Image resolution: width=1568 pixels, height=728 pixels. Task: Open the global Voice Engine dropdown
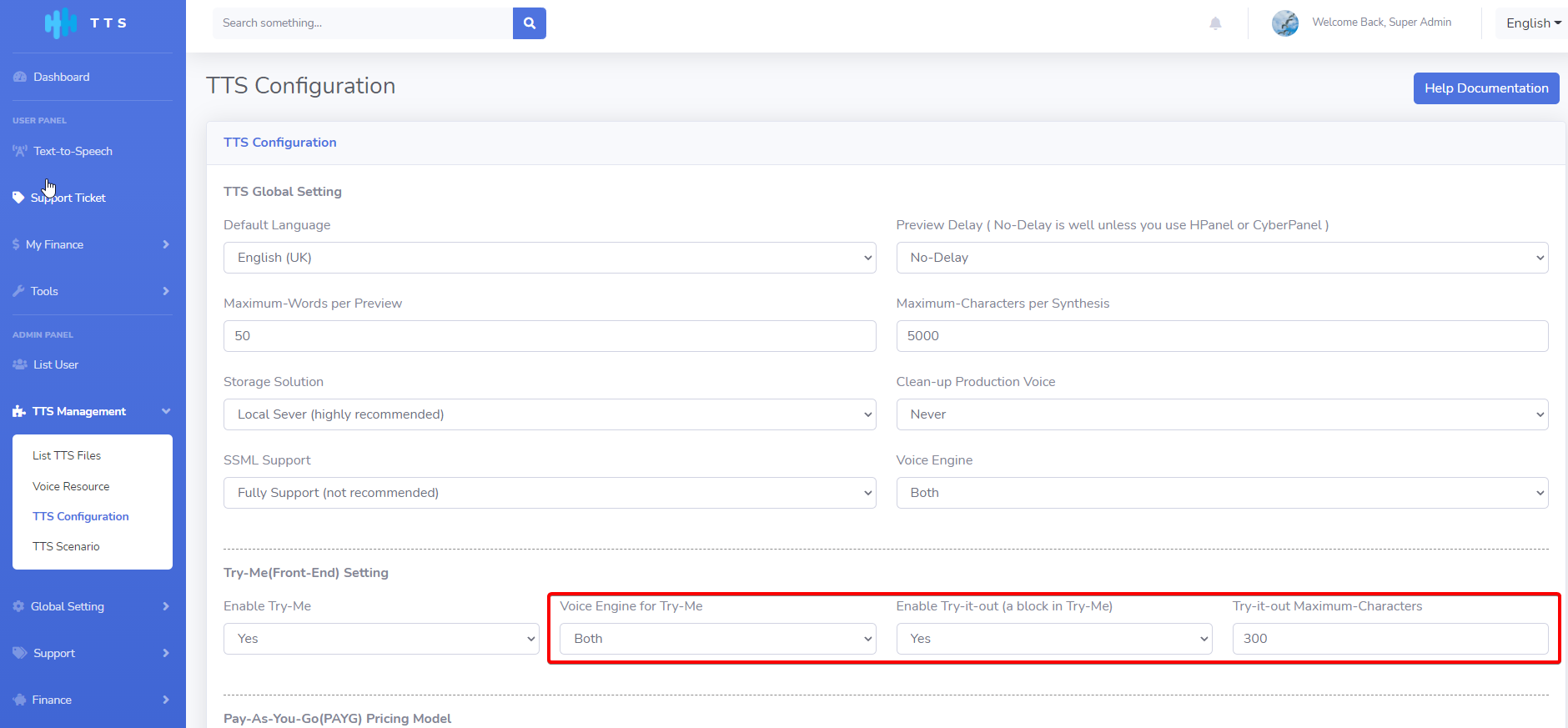click(1222, 493)
